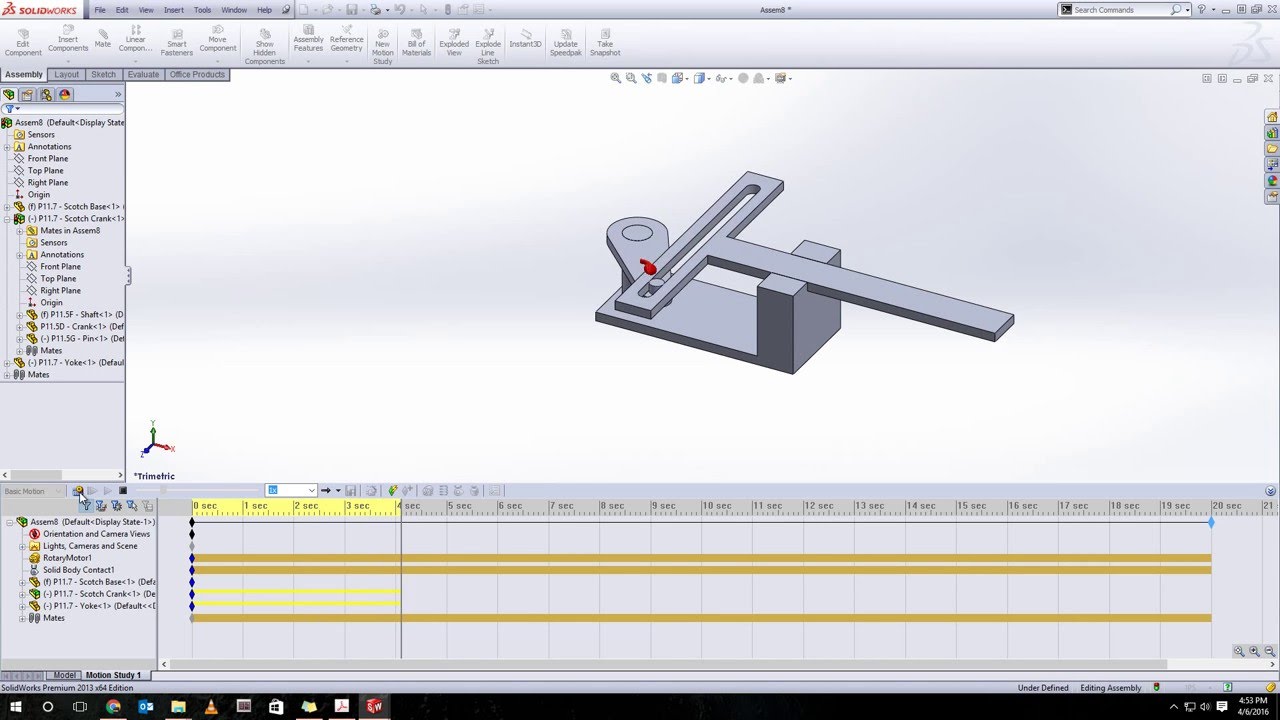Image resolution: width=1280 pixels, height=720 pixels.
Task: Collapse the feature manager panel
Action: (118, 95)
